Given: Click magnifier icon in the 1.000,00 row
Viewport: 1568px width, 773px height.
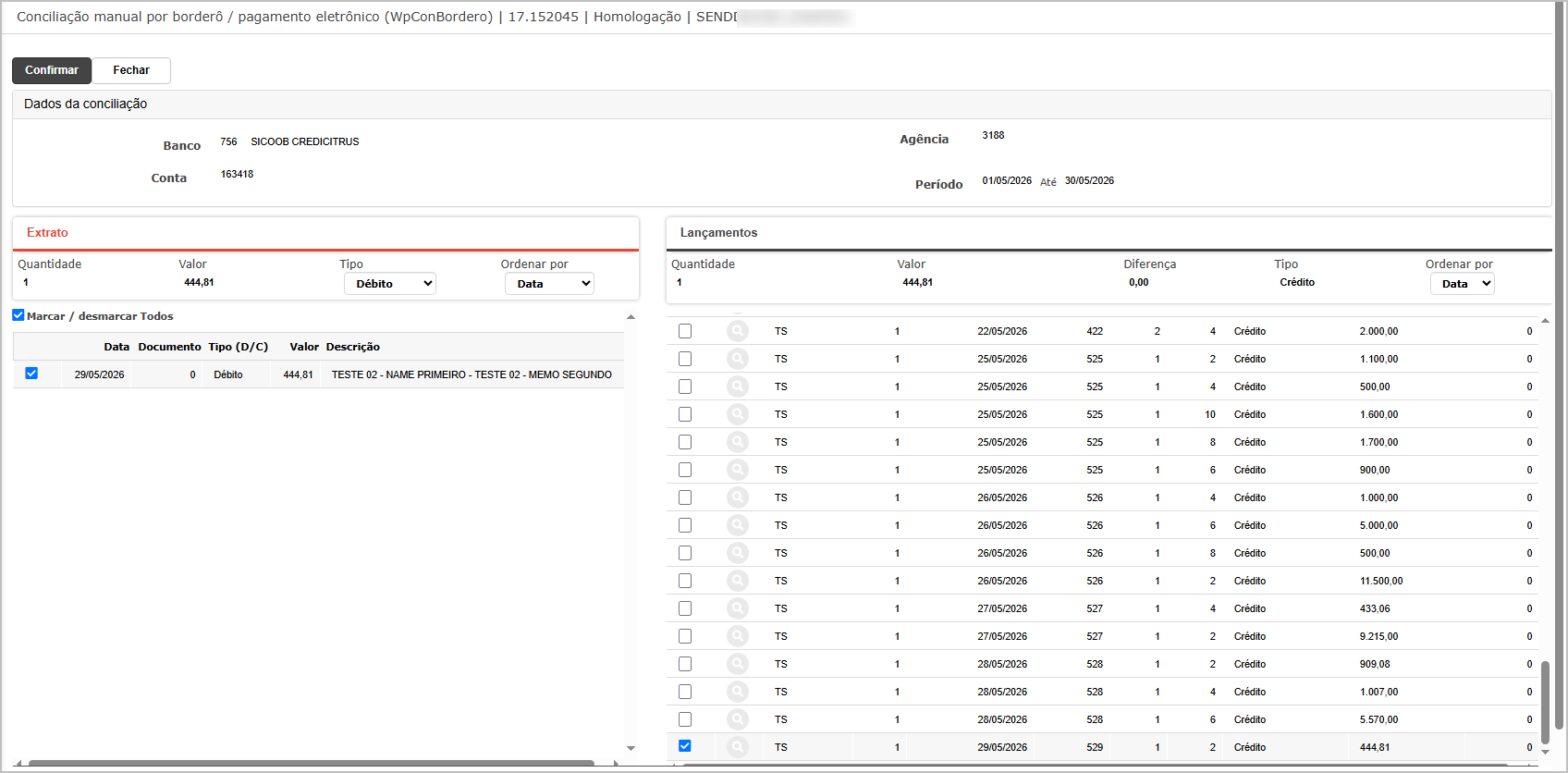Looking at the screenshot, I should 738,497.
